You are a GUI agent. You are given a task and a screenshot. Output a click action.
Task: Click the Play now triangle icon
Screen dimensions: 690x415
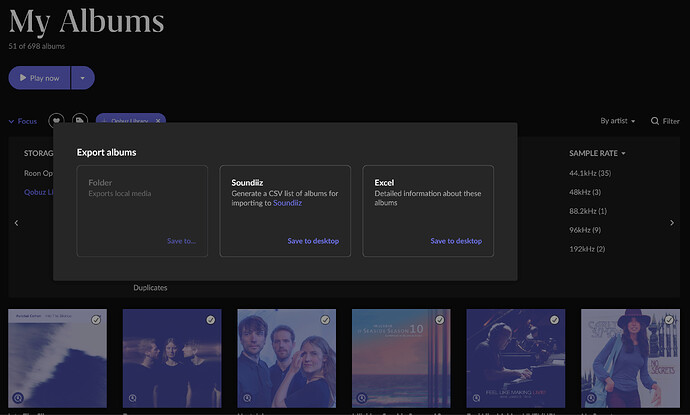click(x=23, y=78)
